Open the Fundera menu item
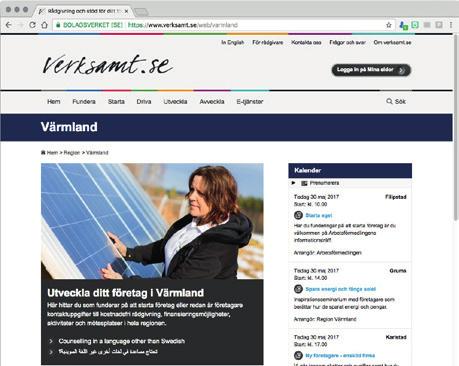The height and width of the screenshot is (366, 459). point(84,101)
